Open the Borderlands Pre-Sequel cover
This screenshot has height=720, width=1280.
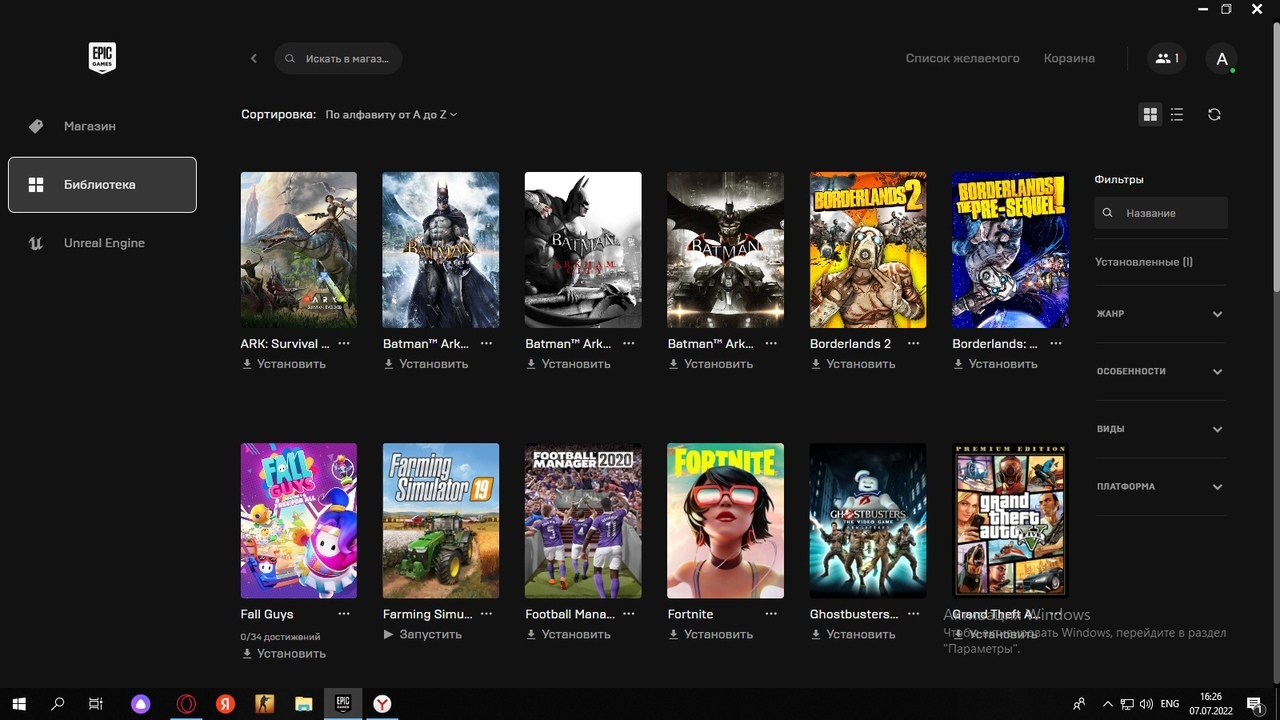point(1010,250)
